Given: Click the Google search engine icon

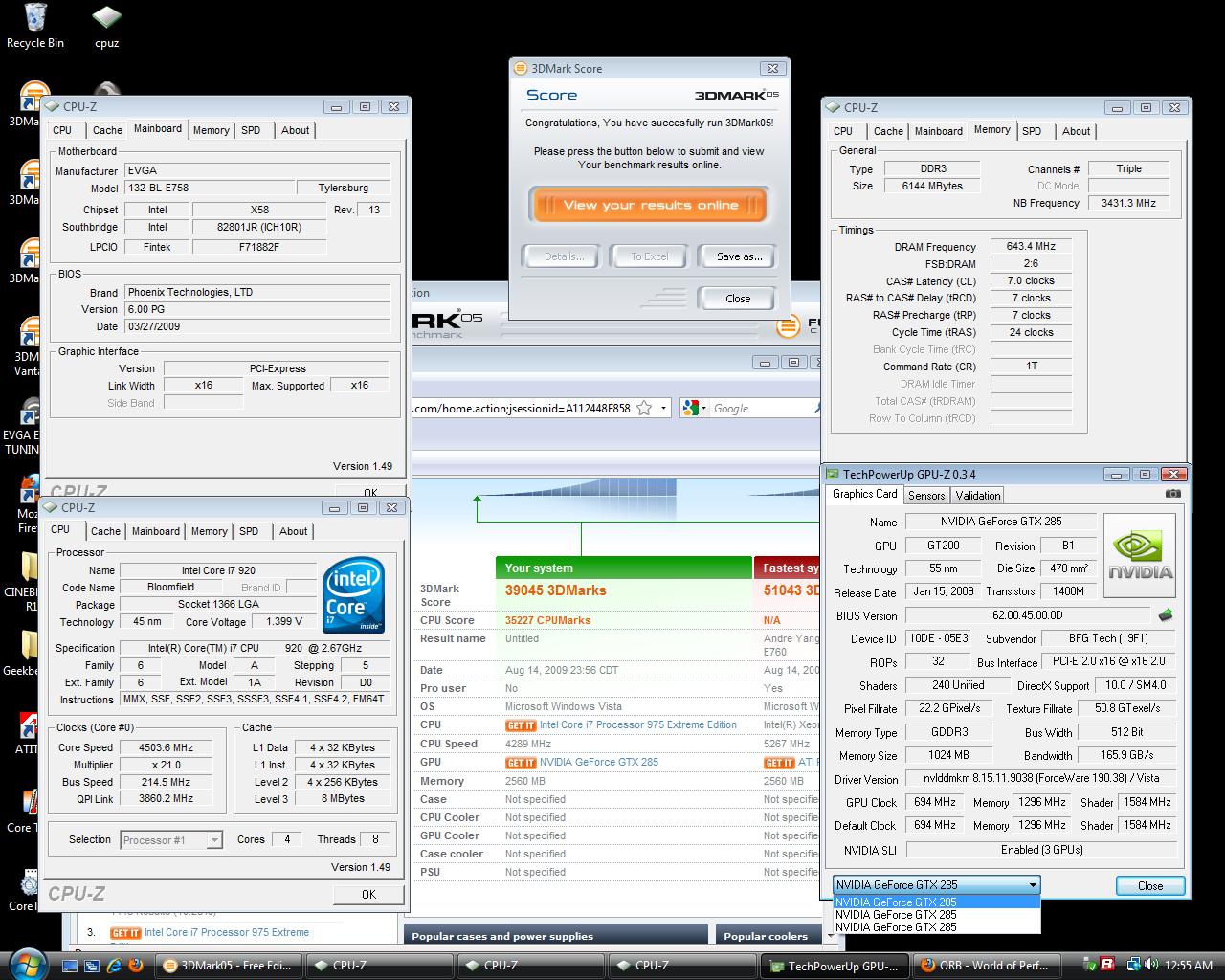Looking at the screenshot, I should pos(692,408).
